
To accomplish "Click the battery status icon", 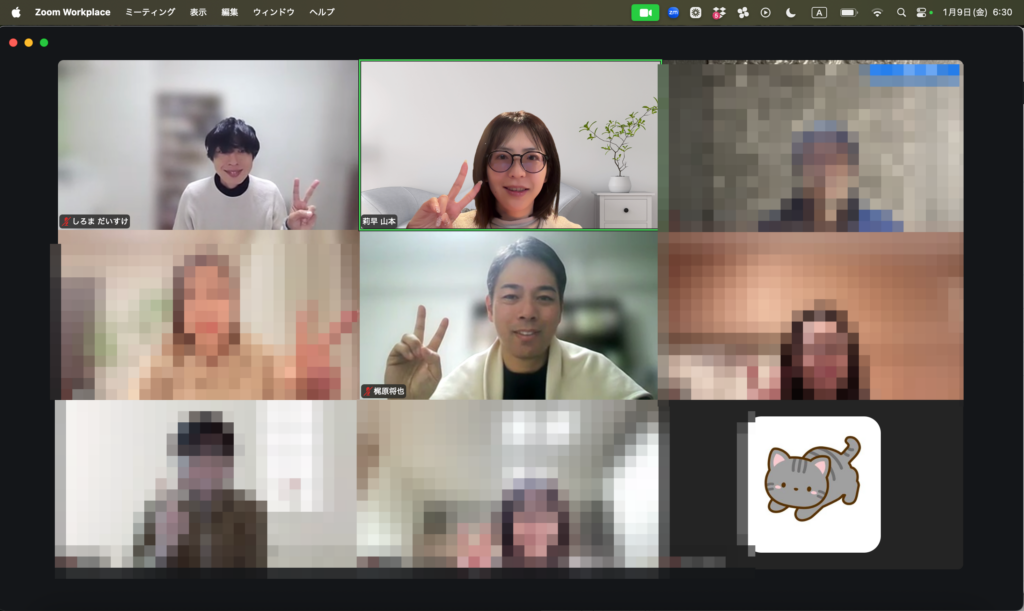I will (x=848, y=12).
